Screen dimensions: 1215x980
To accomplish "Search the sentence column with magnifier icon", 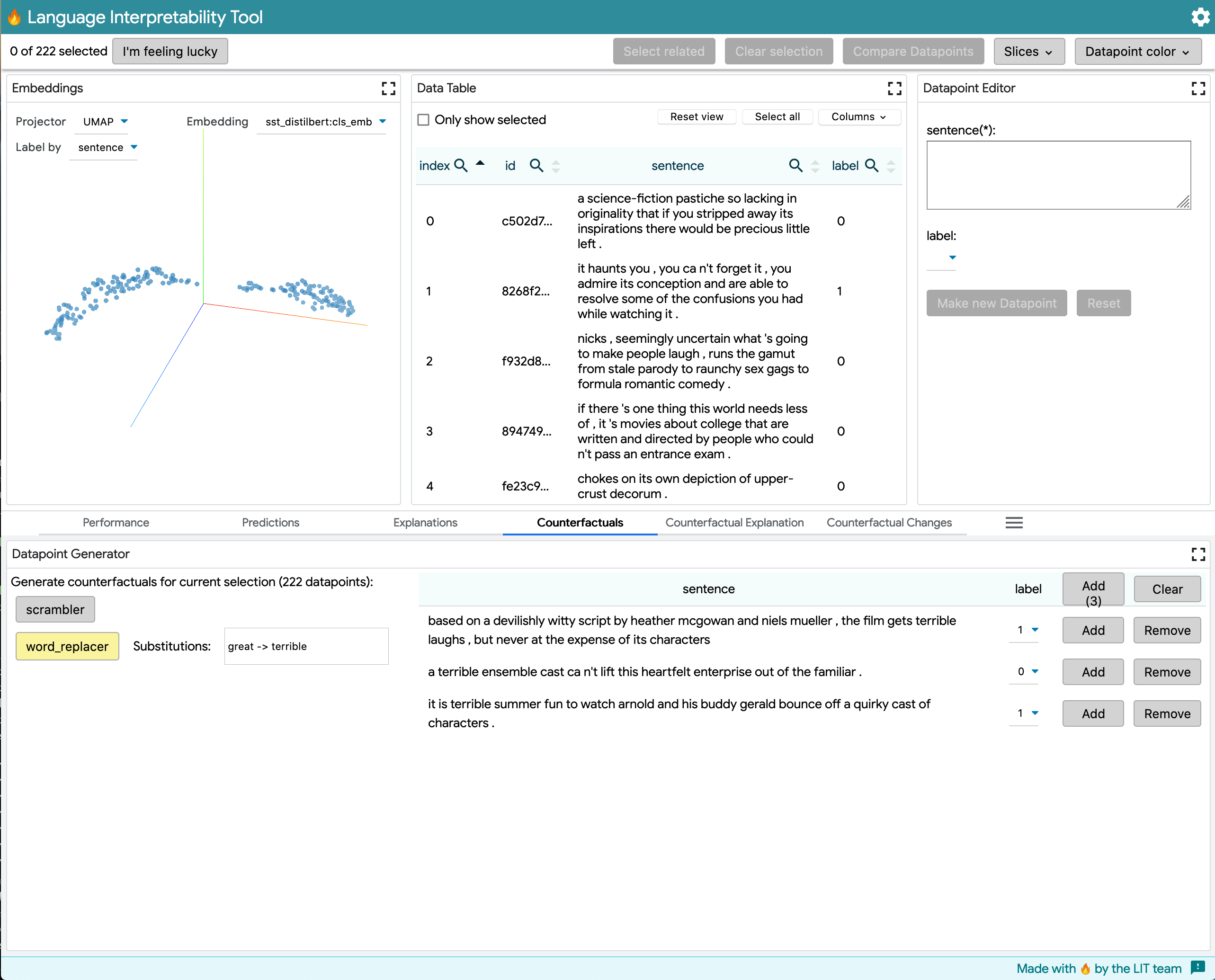I will pyautogui.click(x=795, y=165).
